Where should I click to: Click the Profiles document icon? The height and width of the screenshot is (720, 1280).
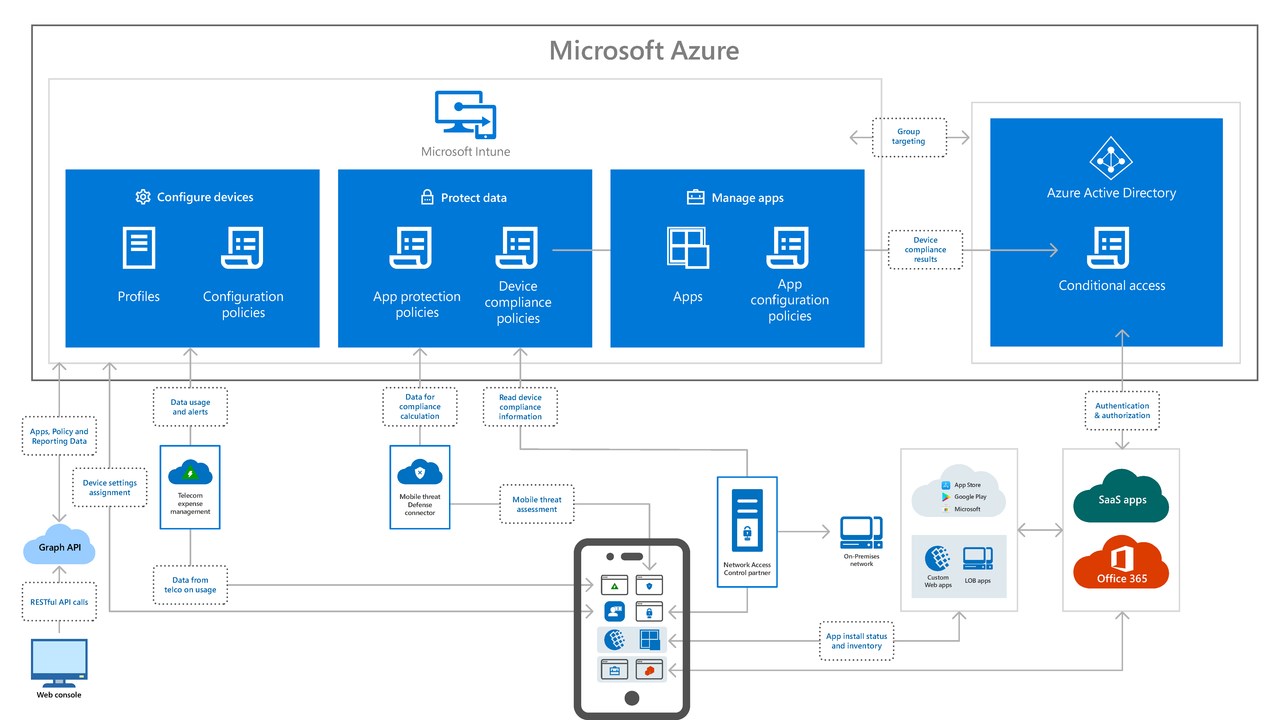[139, 248]
